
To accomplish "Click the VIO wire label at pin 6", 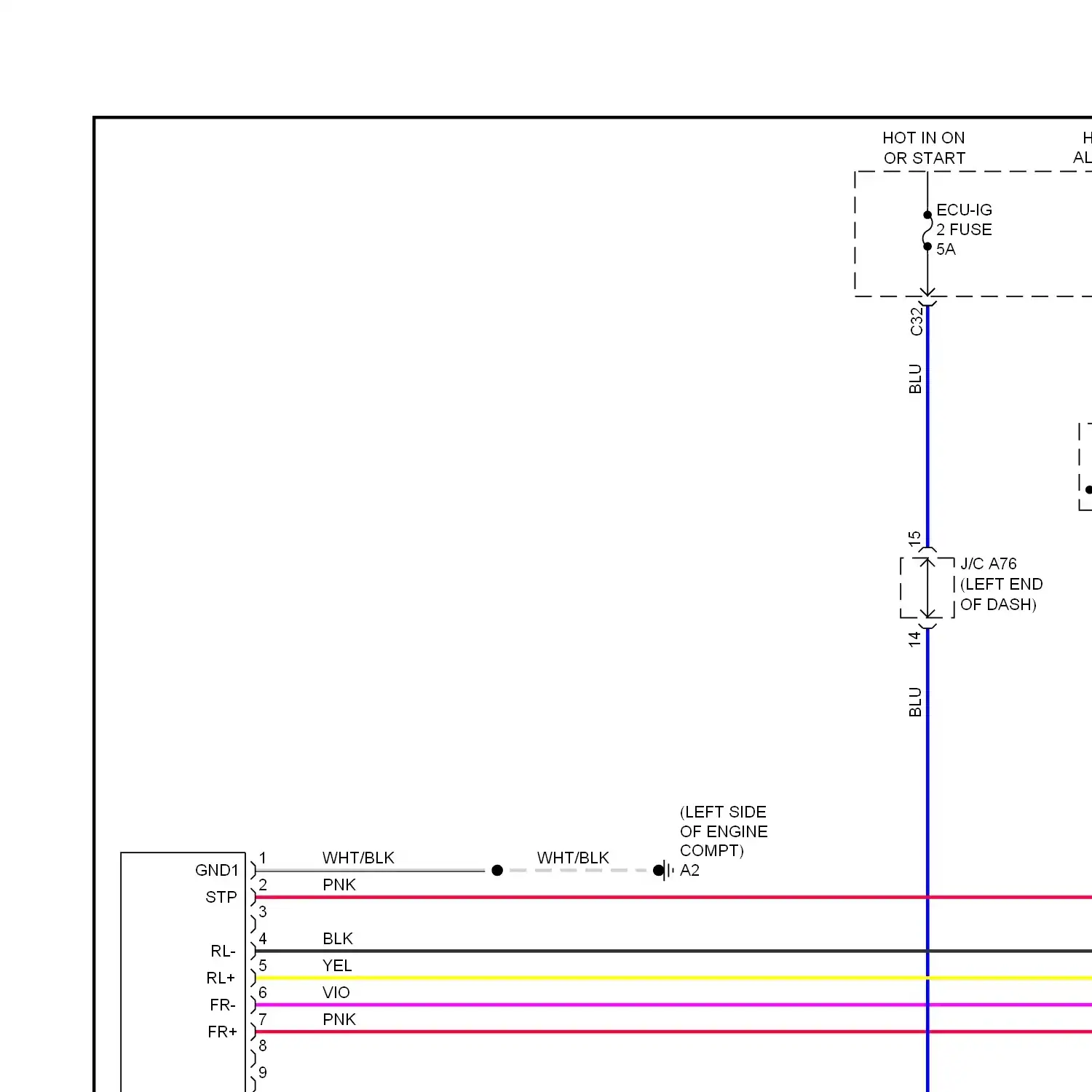I will [336, 992].
